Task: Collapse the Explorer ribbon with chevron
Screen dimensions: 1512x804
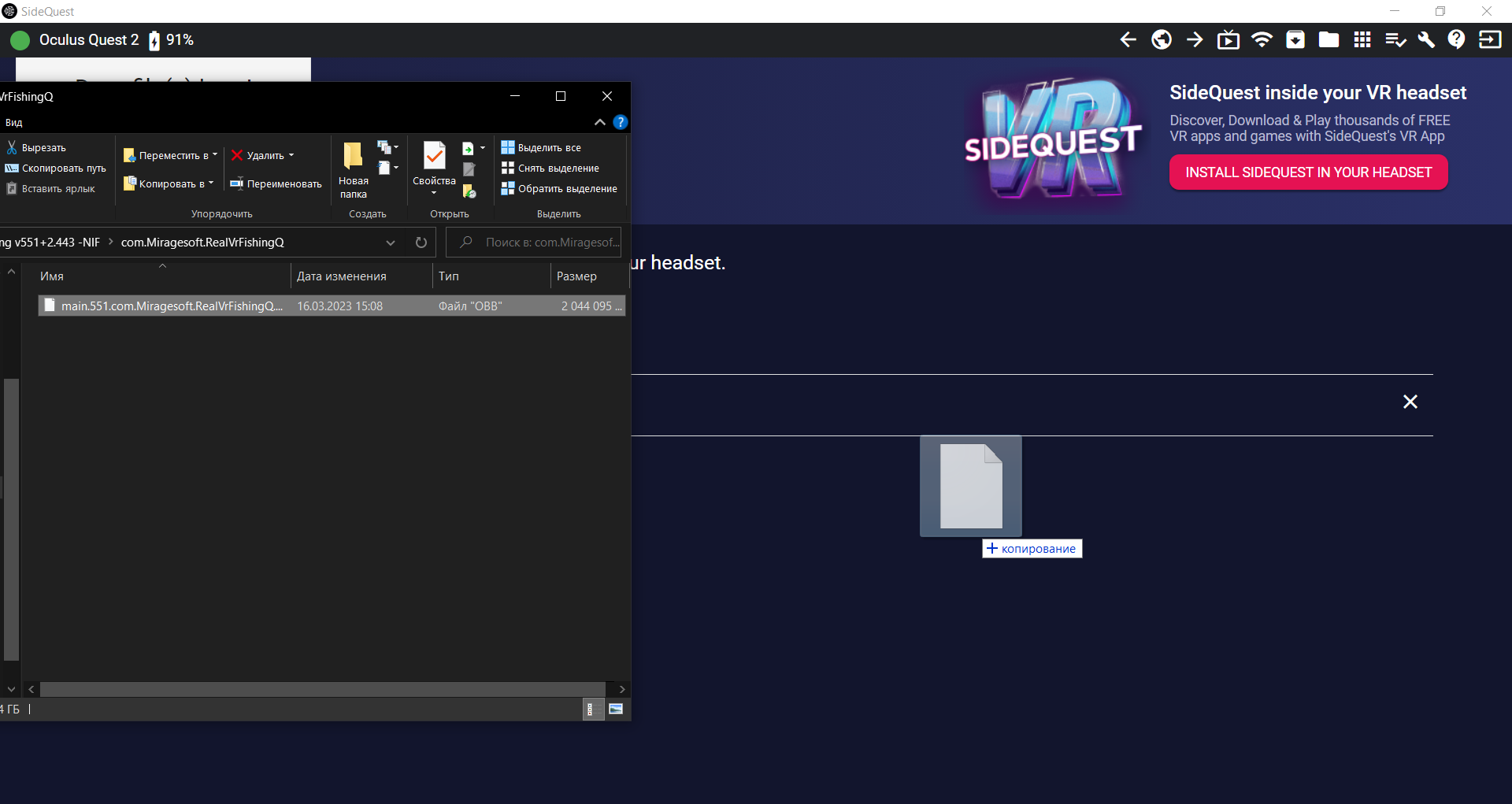Action: click(x=600, y=122)
